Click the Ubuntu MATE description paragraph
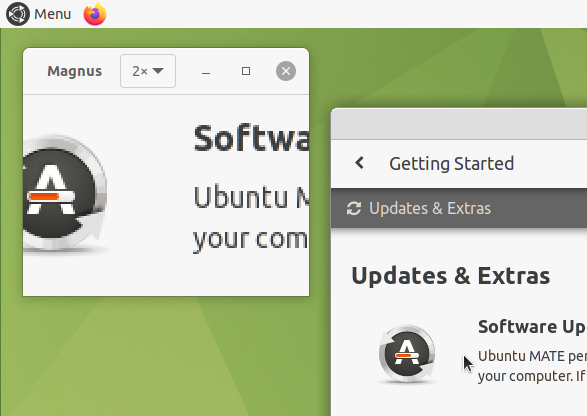587x416 pixels. coord(532,366)
